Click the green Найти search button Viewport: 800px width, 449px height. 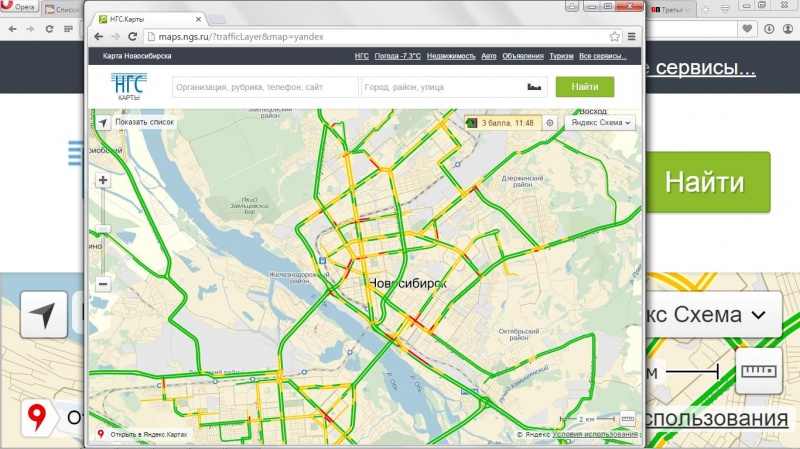(x=585, y=87)
